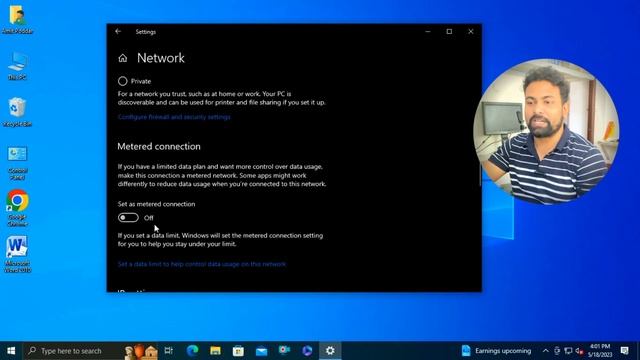Open Settings home via house icon
The image size is (640, 360).
point(123,58)
